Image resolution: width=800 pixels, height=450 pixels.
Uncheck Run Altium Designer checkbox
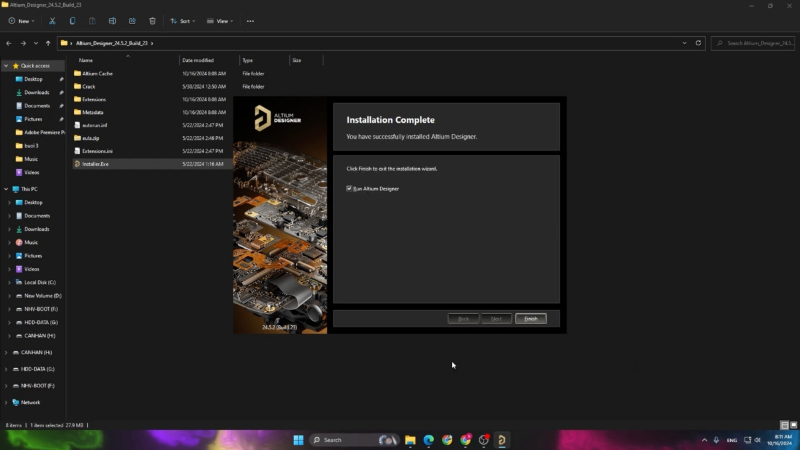pyautogui.click(x=349, y=188)
